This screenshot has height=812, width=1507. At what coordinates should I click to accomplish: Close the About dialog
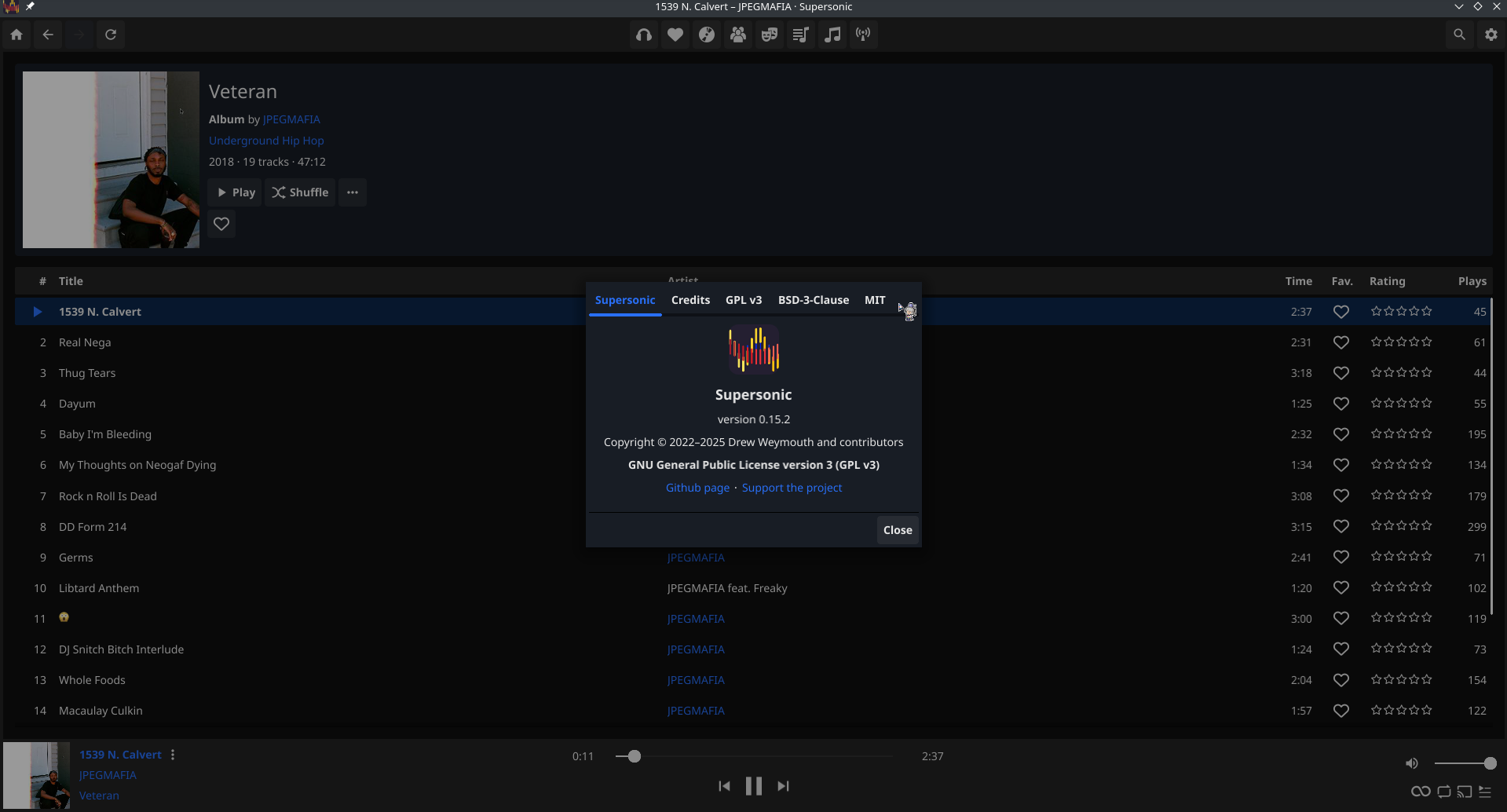(898, 530)
